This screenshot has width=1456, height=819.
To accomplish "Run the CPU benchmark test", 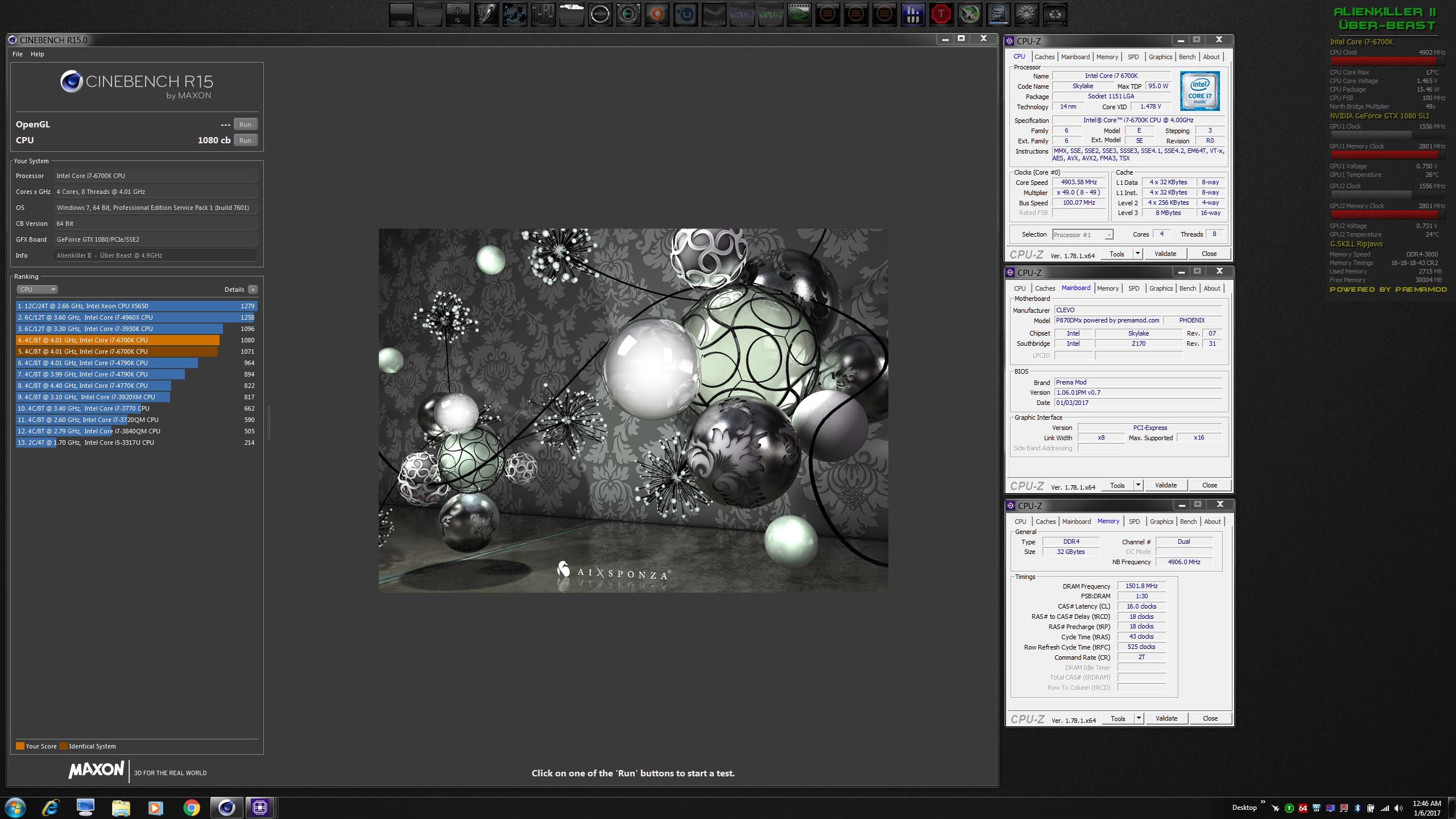I will (245, 140).
